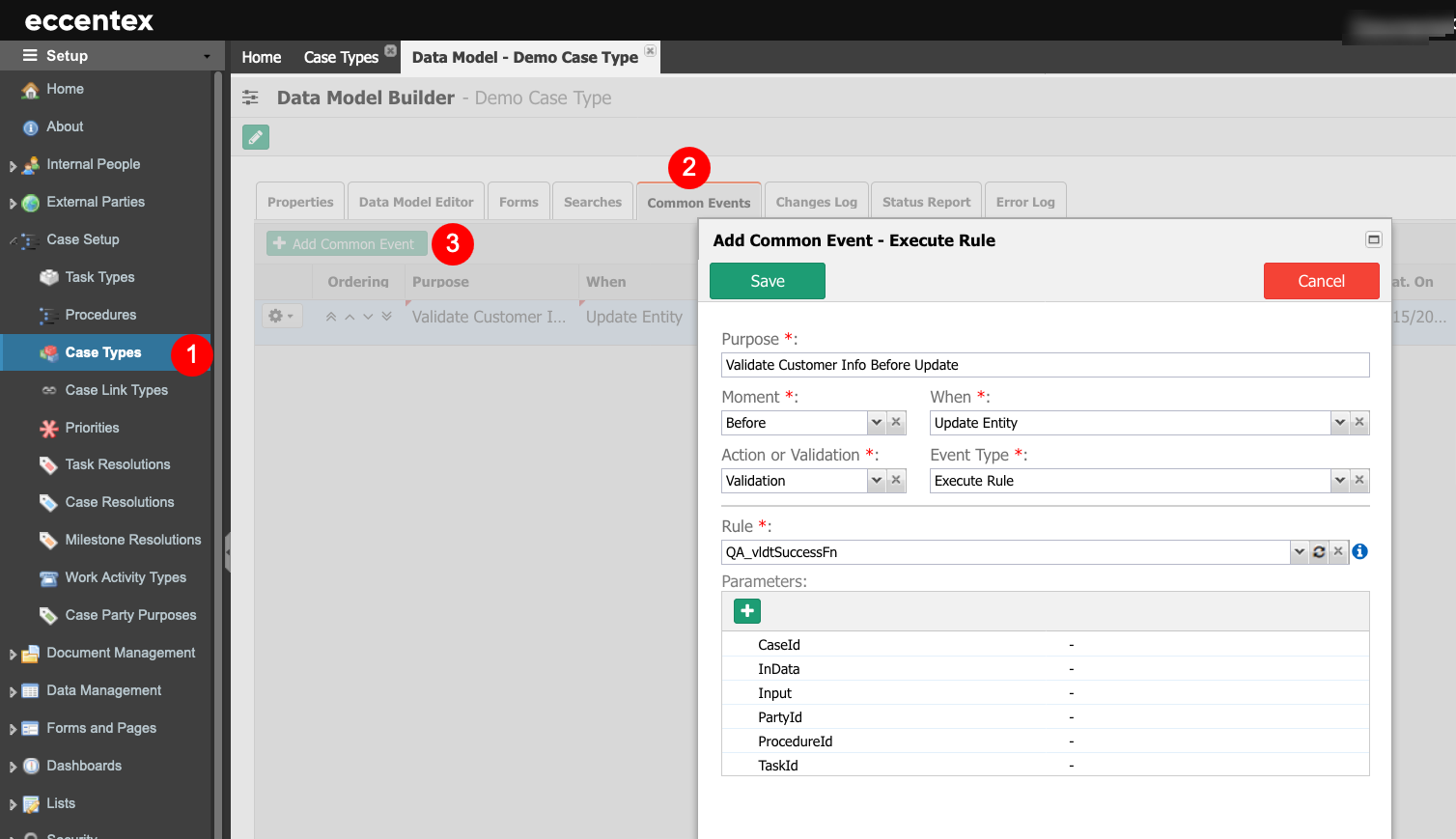Click the blue info icon beside Rule
Screen dimensions: 1456x839
click(1359, 551)
